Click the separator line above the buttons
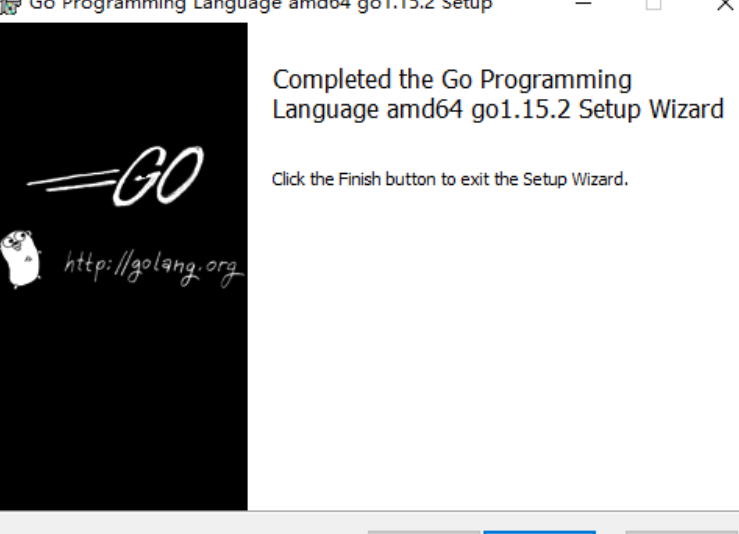 click(x=370, y=511)
